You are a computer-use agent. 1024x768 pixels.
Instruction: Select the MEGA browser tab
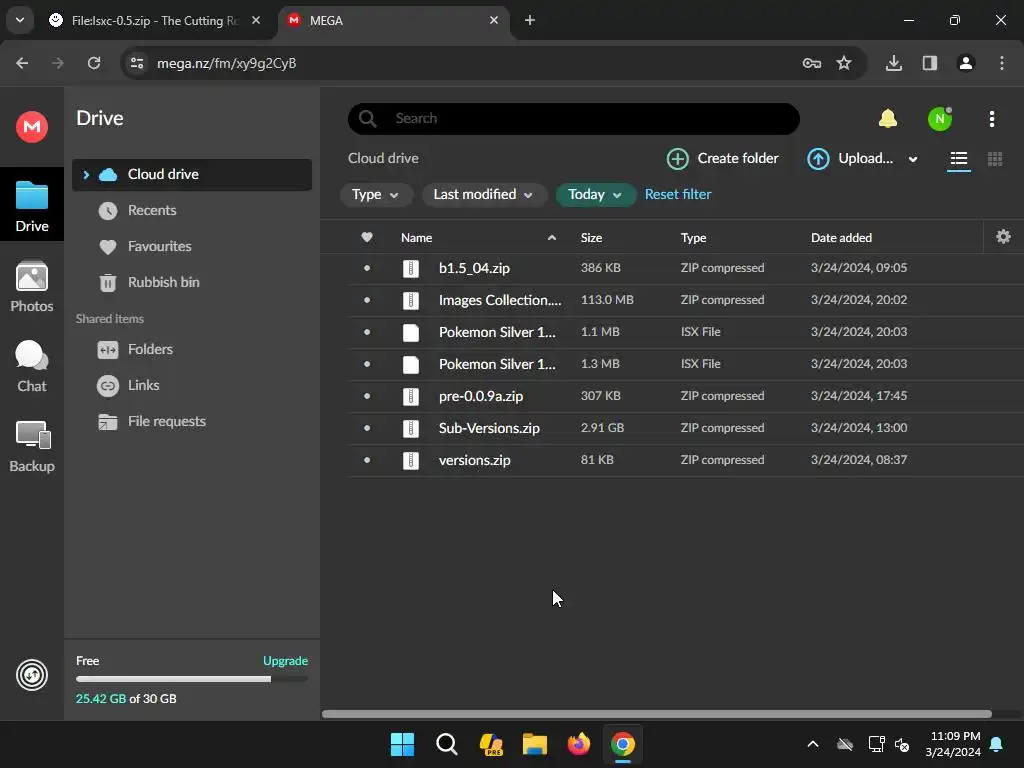coord(394,21)
